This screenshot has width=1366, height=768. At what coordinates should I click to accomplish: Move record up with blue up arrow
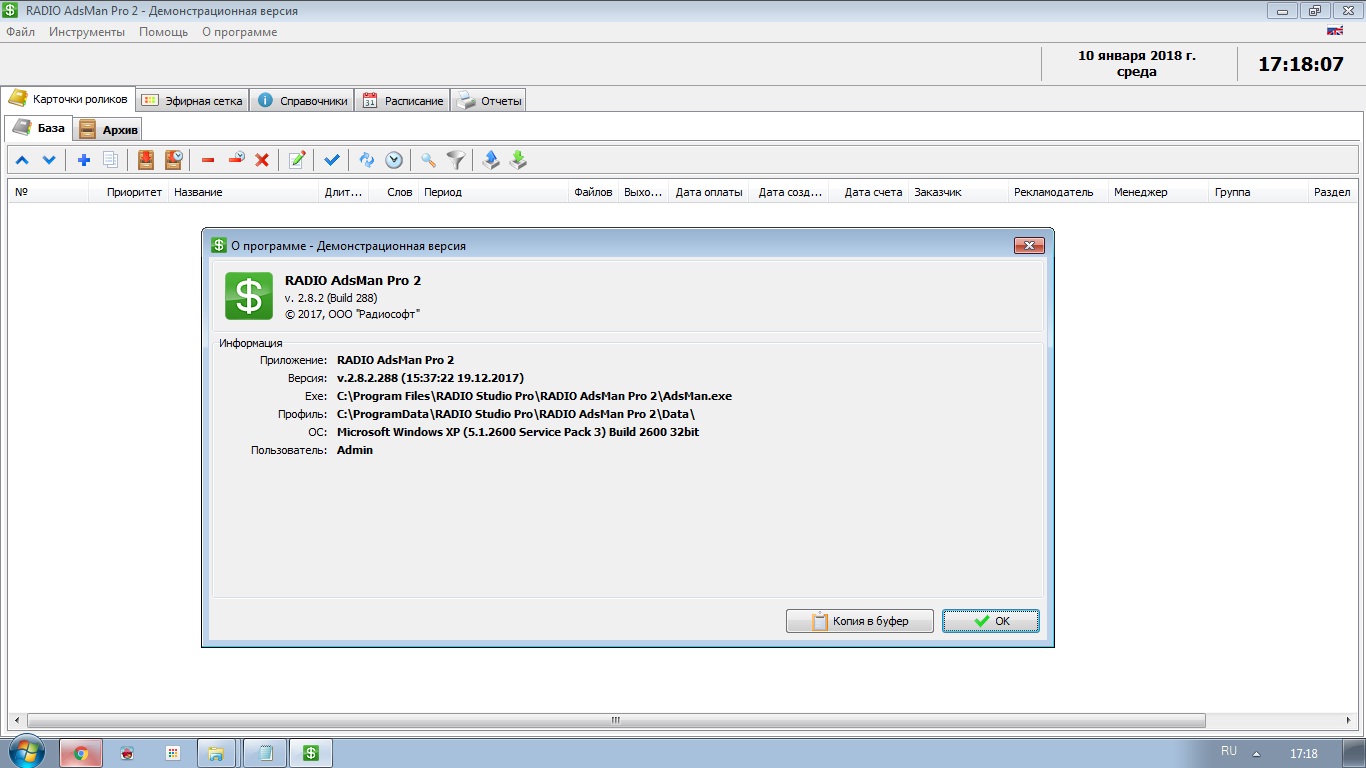click(x=22, y=160)
